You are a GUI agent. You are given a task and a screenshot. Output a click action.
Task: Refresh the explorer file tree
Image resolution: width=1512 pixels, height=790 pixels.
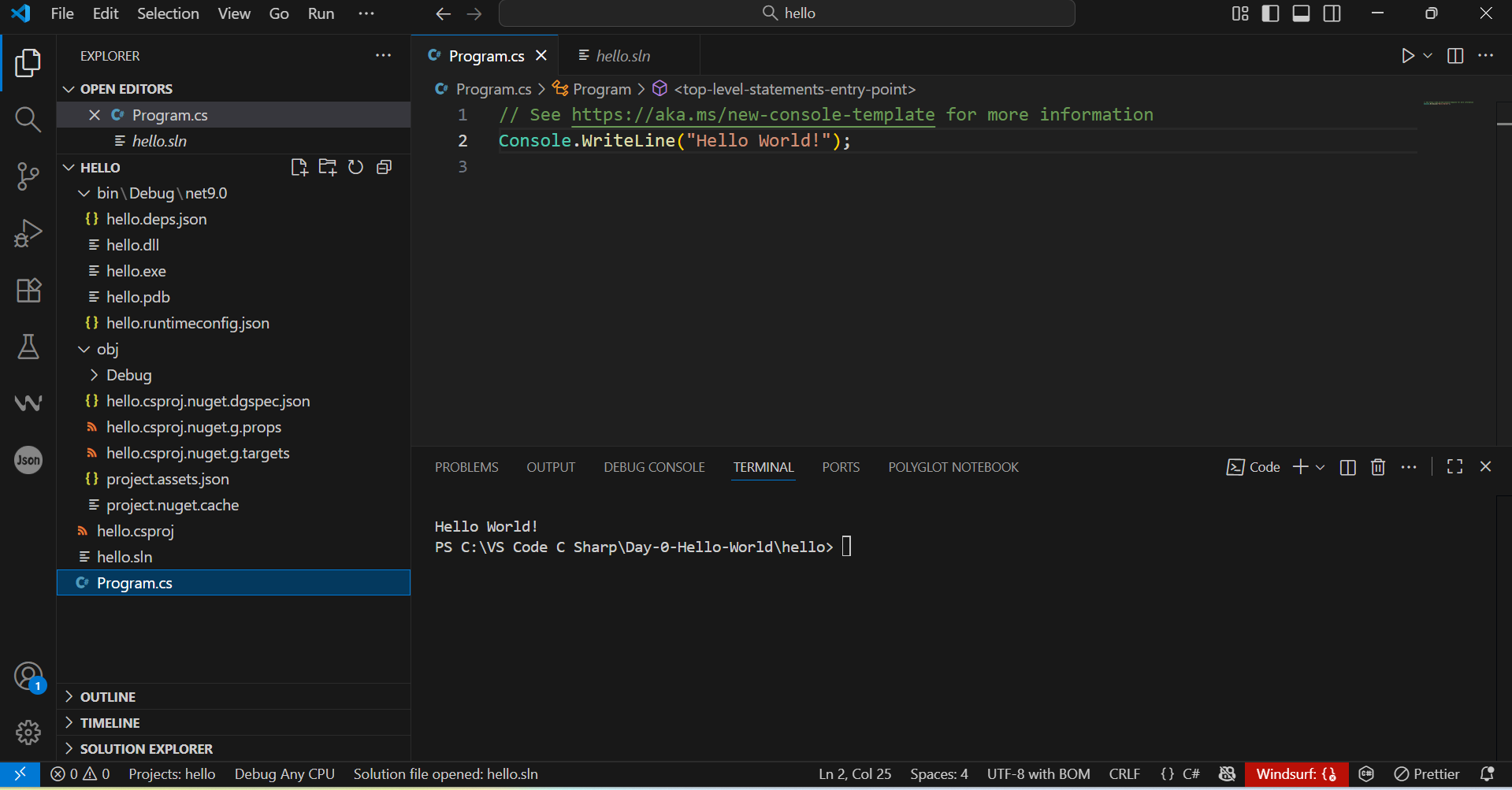356,167
